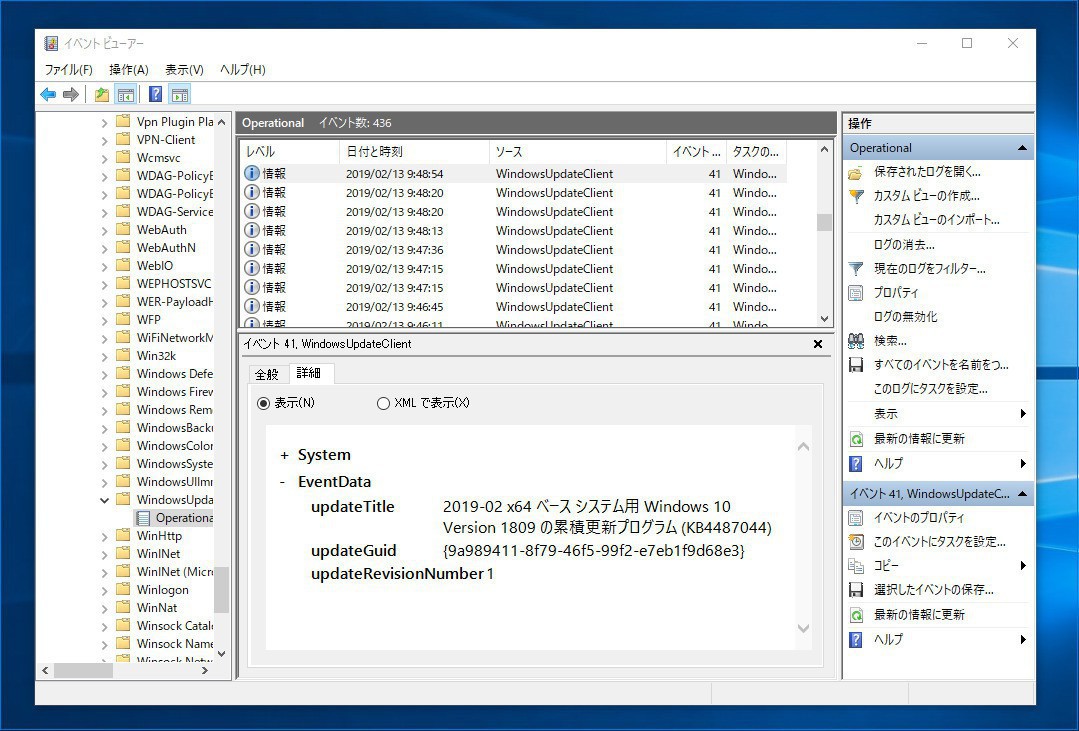Select the XML で表示(X) radio button
The width and height of the screenshot is (1079, 731).
383,403
